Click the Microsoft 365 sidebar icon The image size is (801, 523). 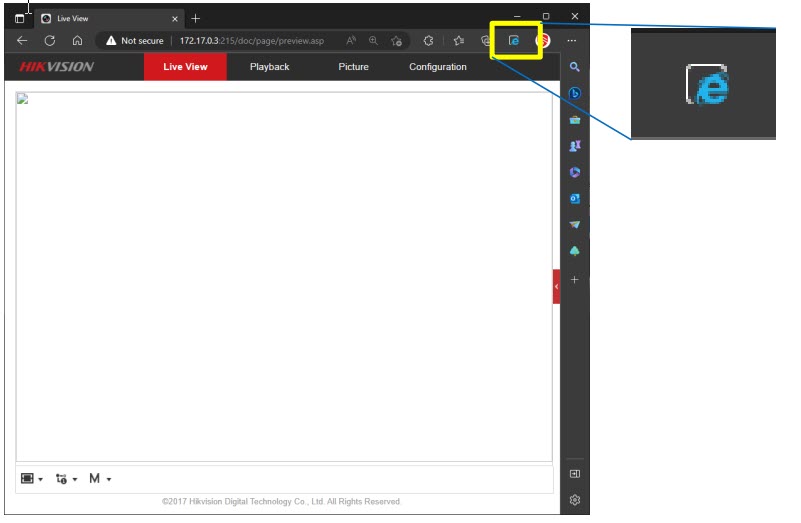pyautogui.click(x=575, y=172)
